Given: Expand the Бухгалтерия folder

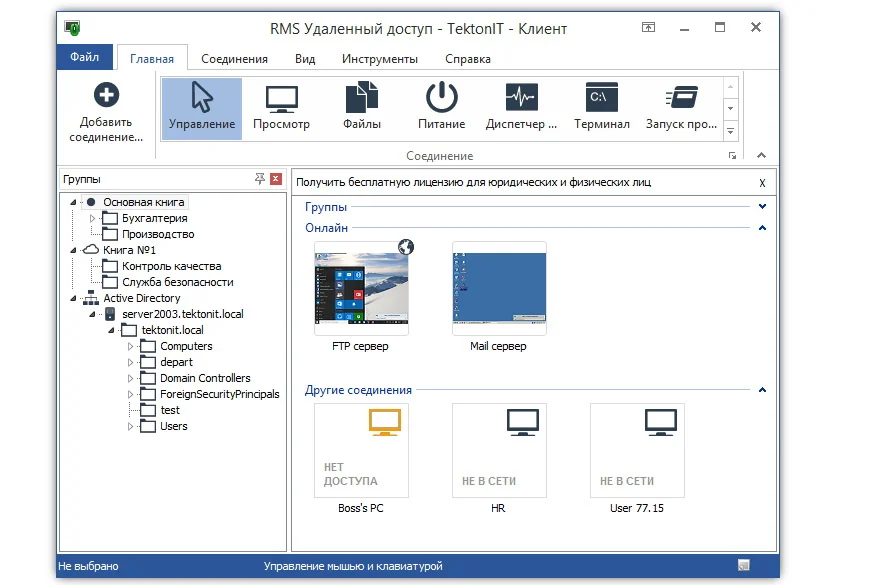Looking at the screenshot, I should pos(92,218).
